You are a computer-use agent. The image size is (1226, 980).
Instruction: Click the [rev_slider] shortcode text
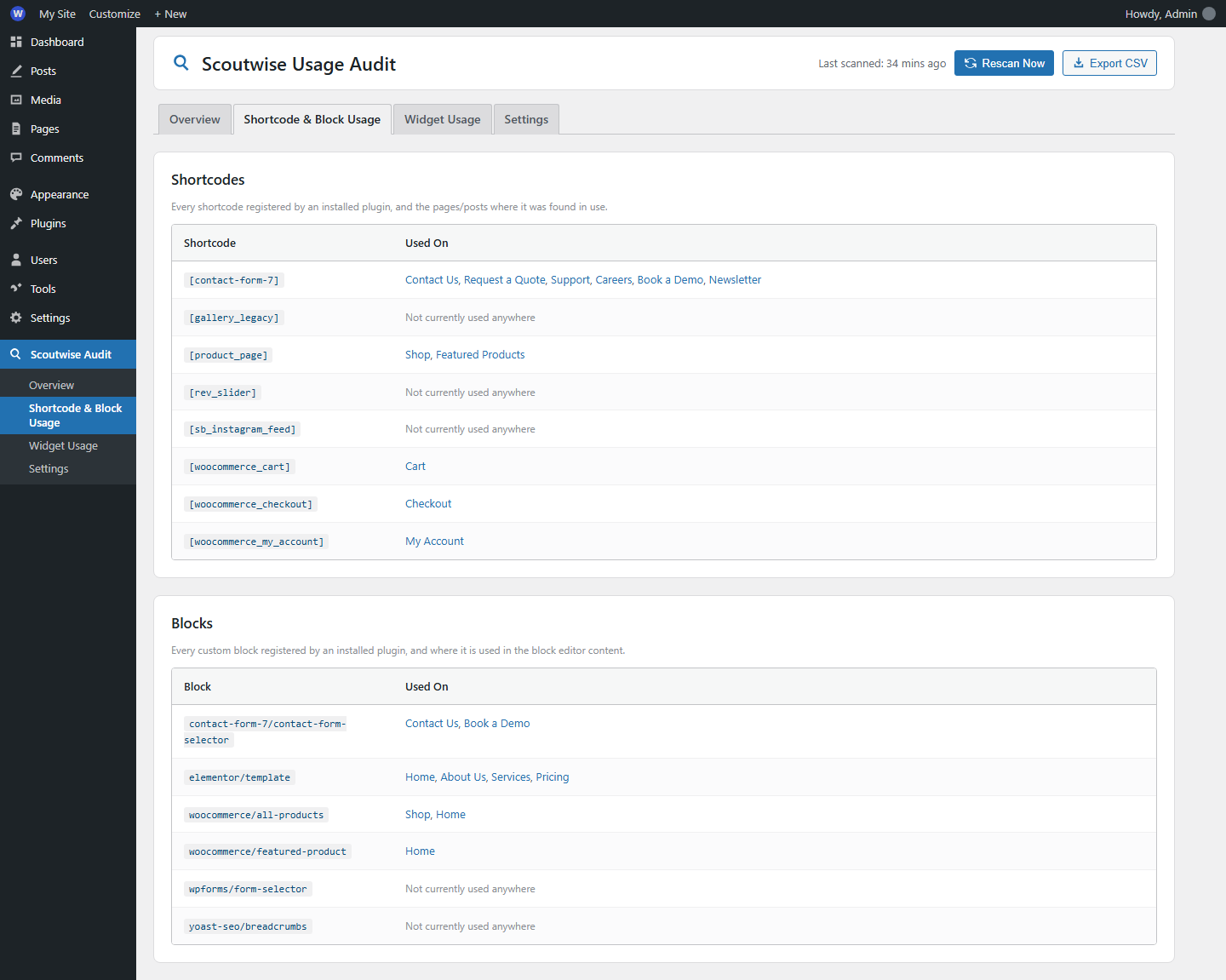pos(222,393)
